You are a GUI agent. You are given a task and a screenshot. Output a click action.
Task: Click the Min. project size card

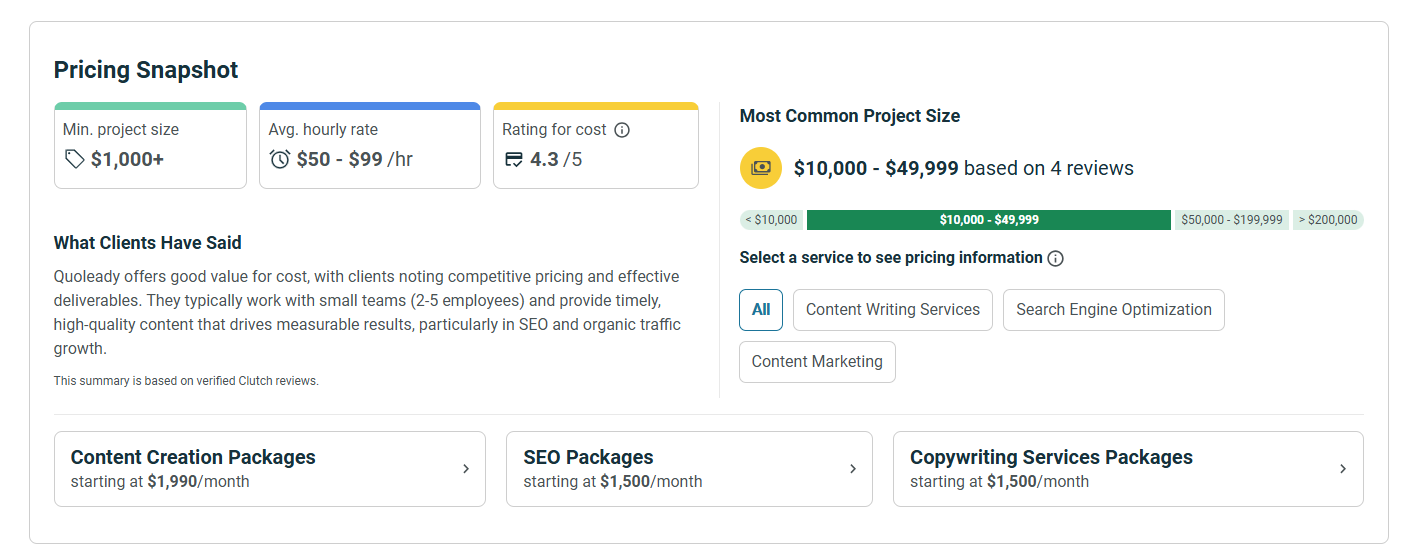point(150,145)
